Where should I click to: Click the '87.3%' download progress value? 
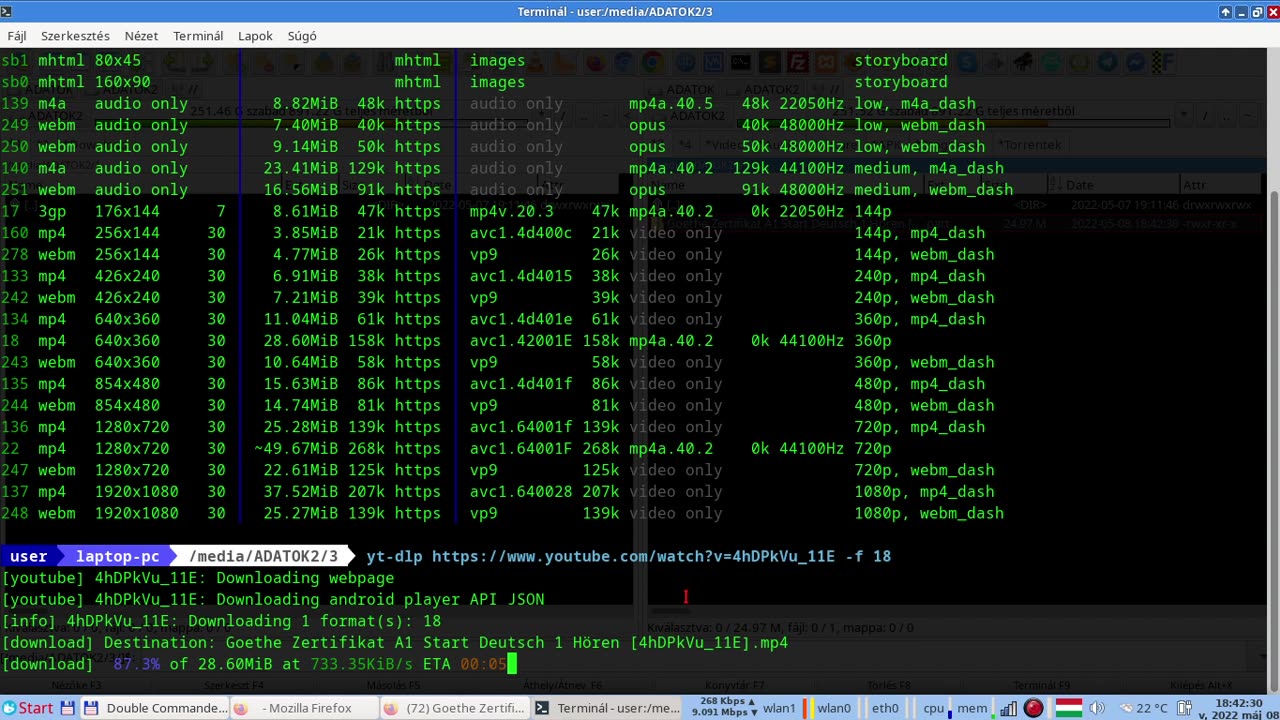(x=136, y=664)
